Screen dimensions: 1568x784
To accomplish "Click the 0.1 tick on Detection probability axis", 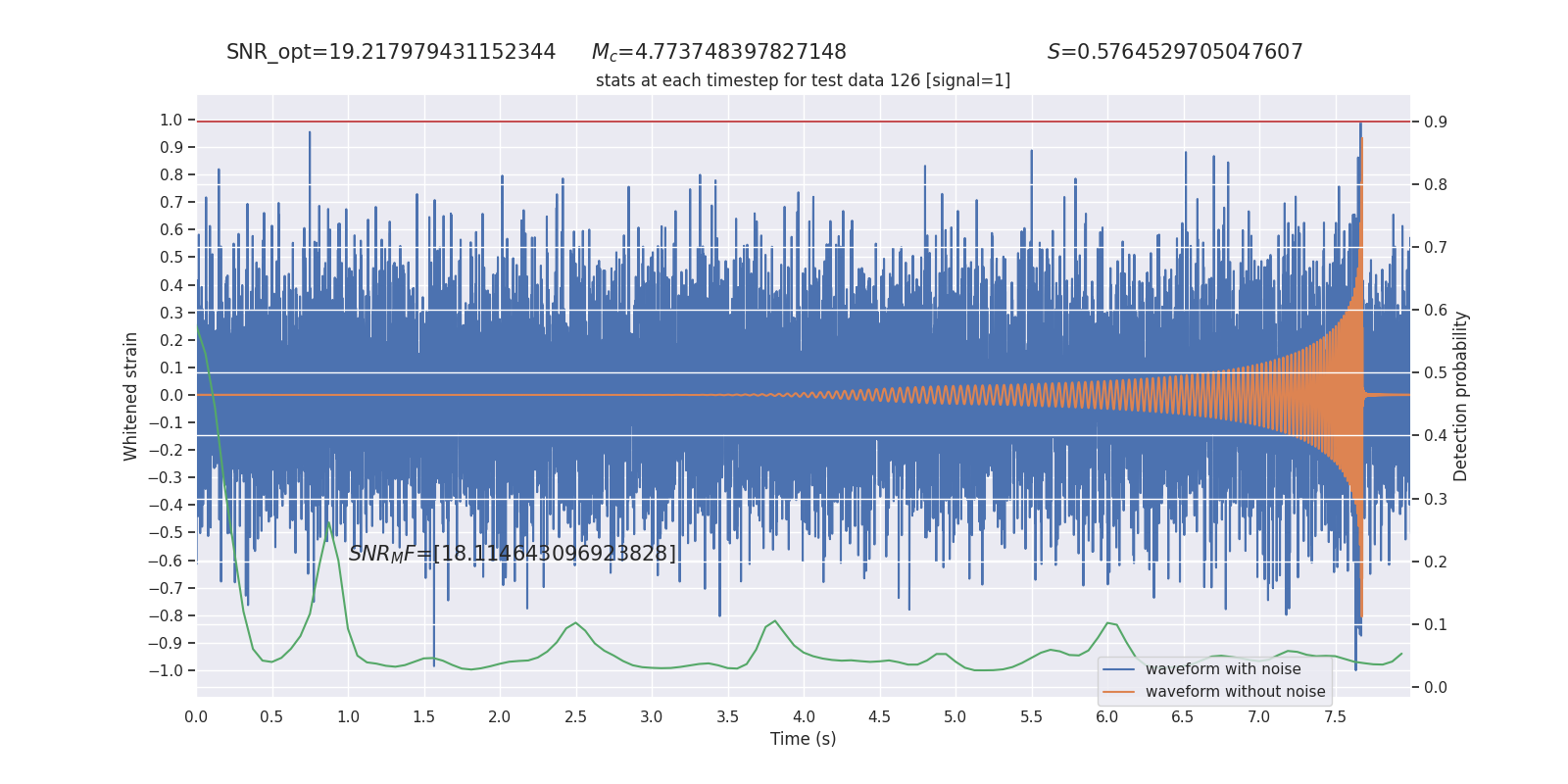I will (x=1436, y=624).
